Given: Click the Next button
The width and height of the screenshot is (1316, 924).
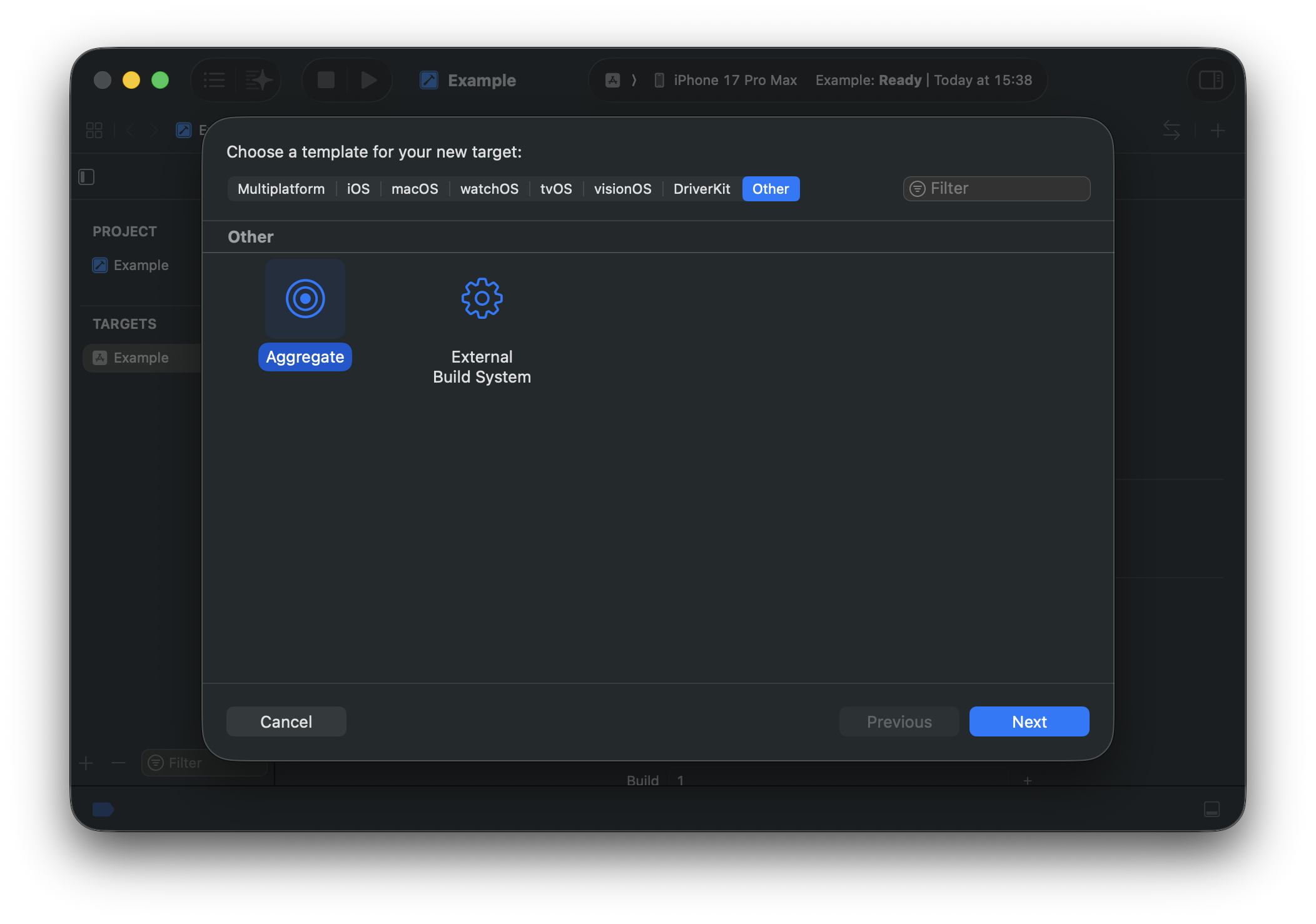Looking at the screenshot, I should [1029, 721].
